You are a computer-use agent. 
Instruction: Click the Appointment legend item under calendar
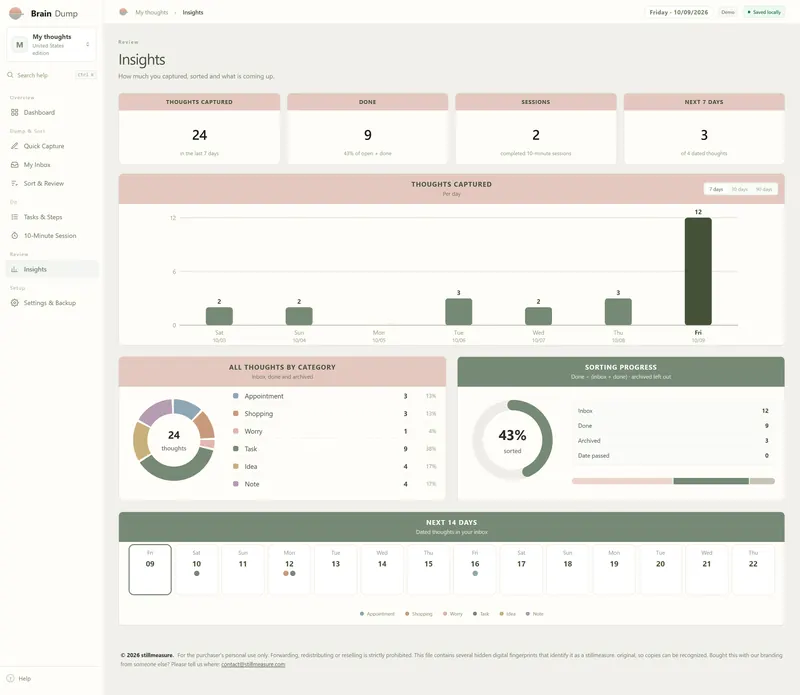coord(377,614)
